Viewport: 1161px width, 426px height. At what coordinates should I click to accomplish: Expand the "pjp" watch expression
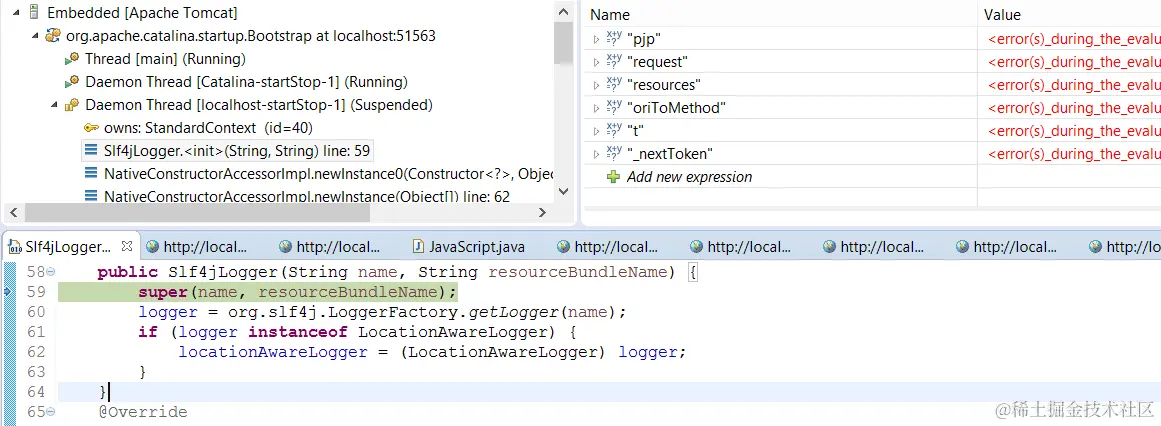point(596,39)
